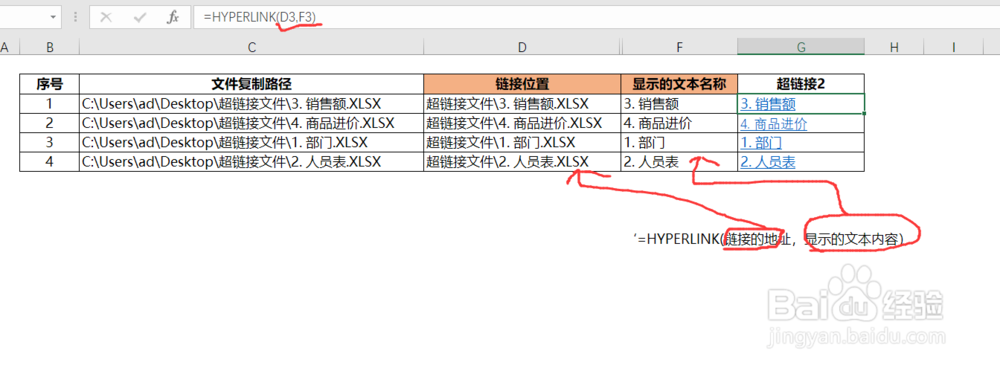Select display name cell '3. 销售额' in column F

[679, 103]
